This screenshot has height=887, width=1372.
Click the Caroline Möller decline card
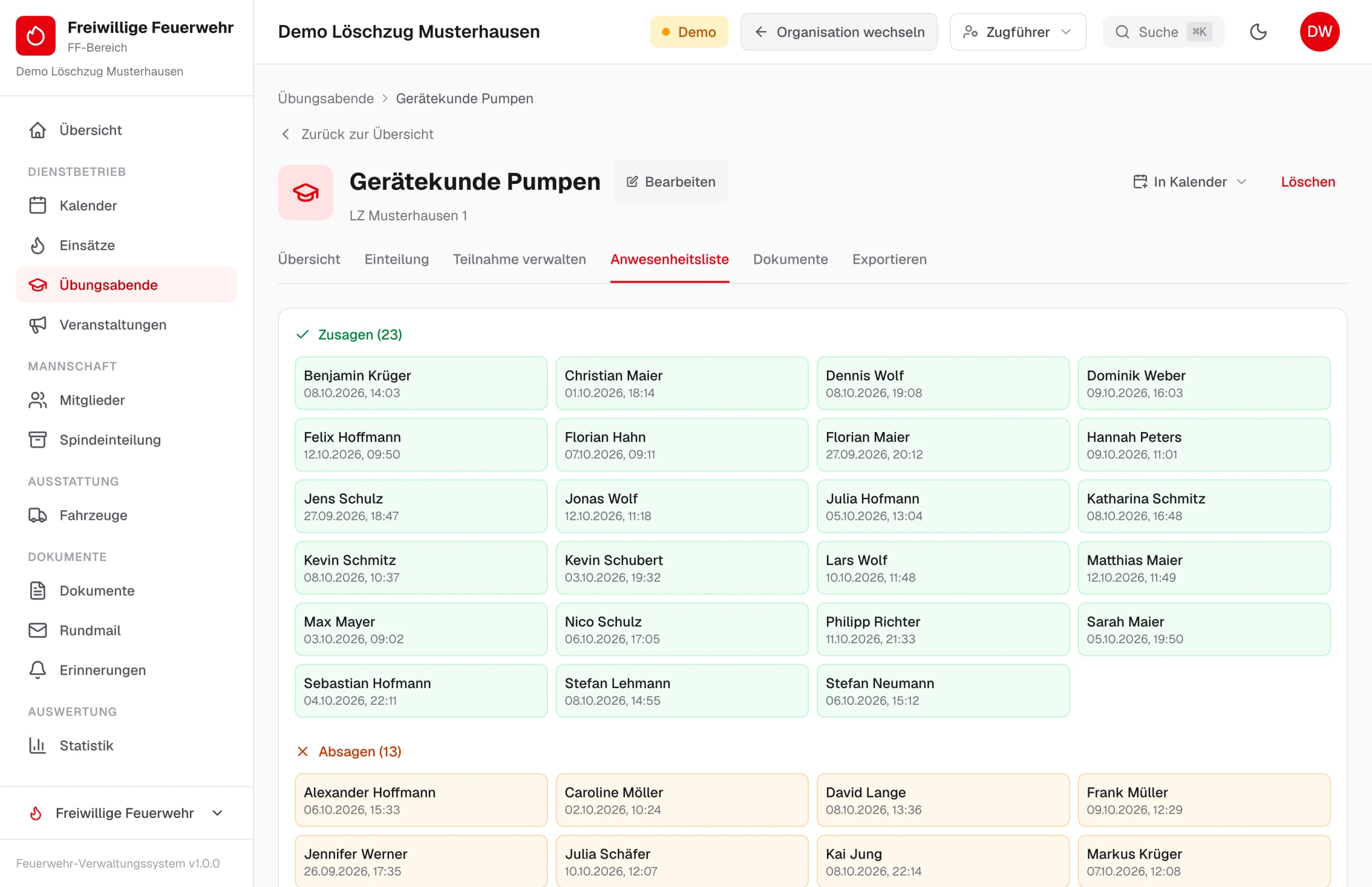pyautogui.click(x=682, y=800)
